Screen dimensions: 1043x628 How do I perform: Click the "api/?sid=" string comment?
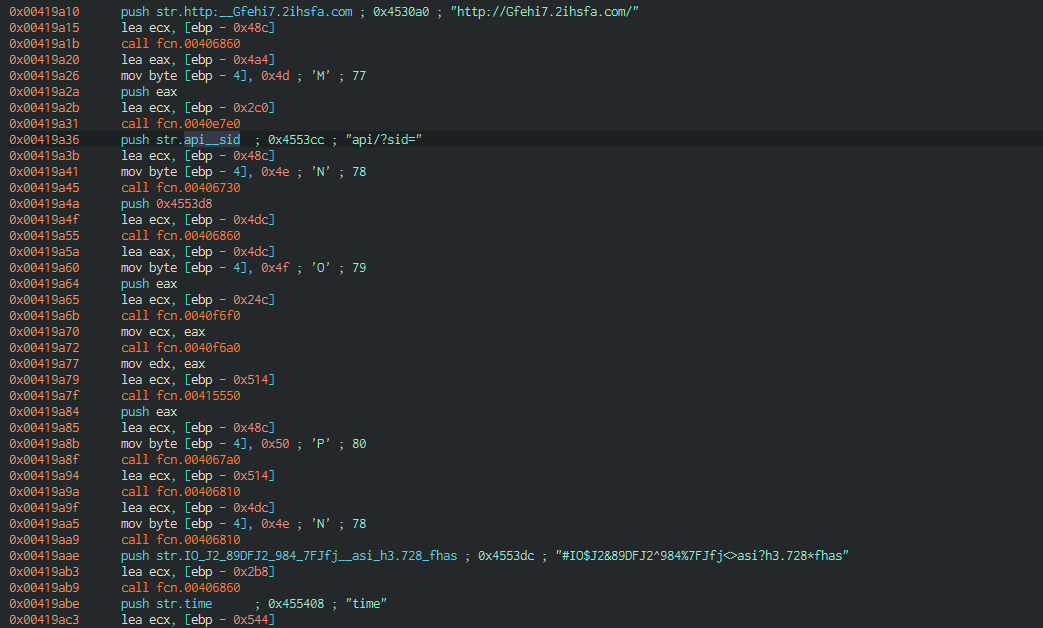(x=384, y=139)
